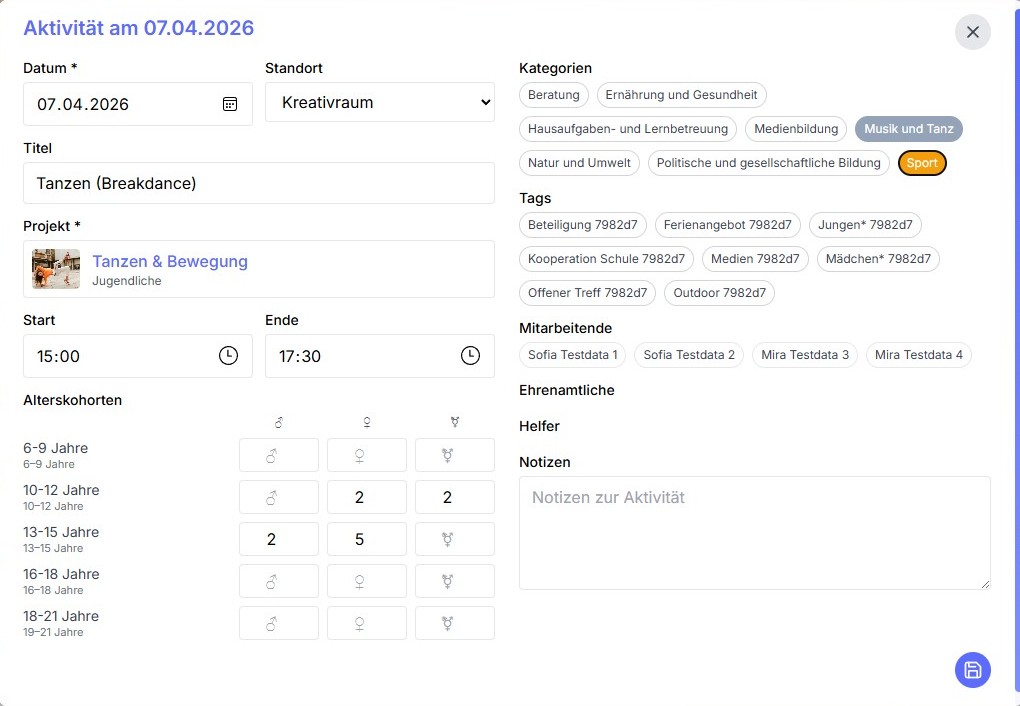Viewport: 1020px width, 706px height.
Task: Open the Standort dropdown showing Kreativraum
Action: 380,102
